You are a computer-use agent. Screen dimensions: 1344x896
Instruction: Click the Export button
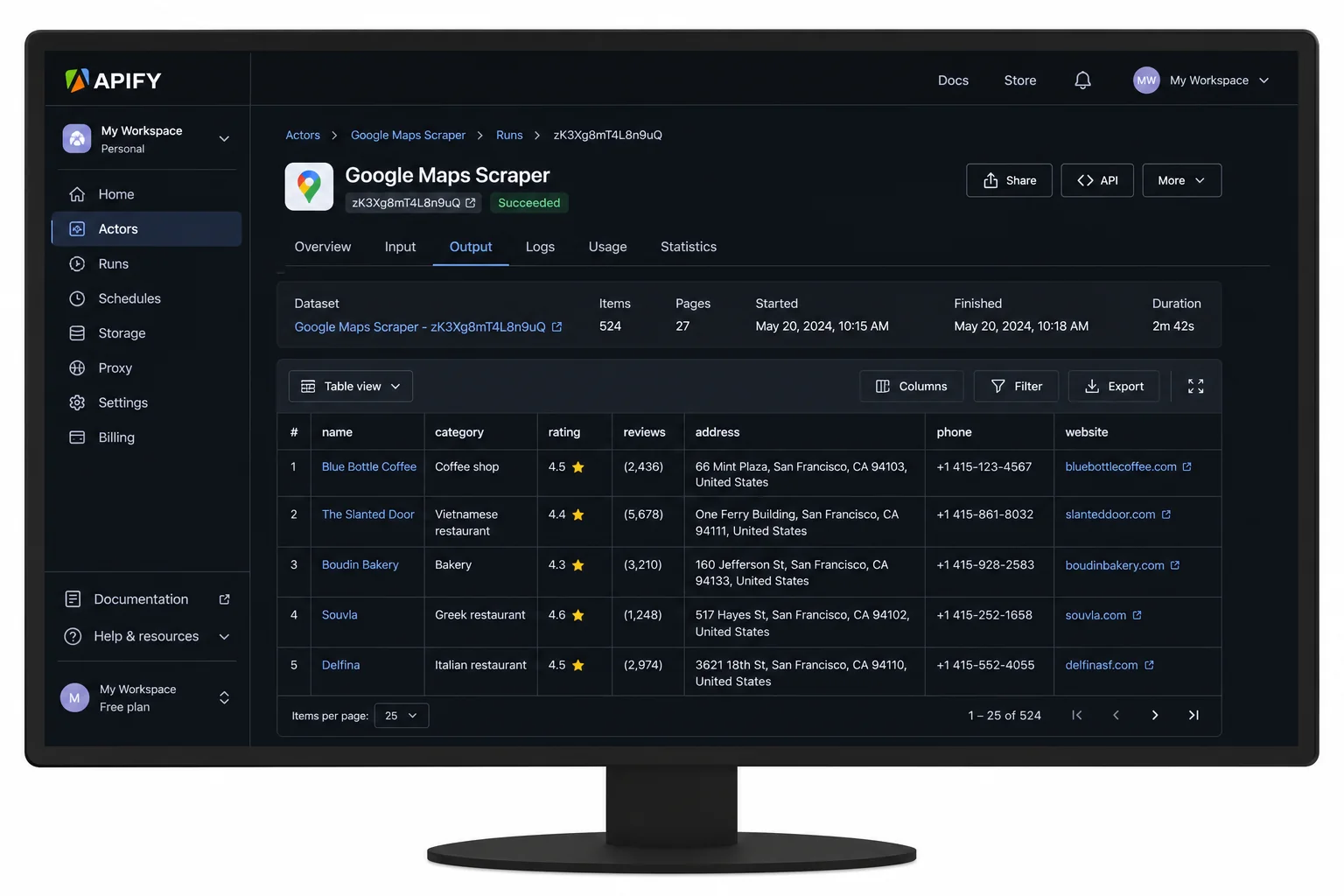(1114, 387)
